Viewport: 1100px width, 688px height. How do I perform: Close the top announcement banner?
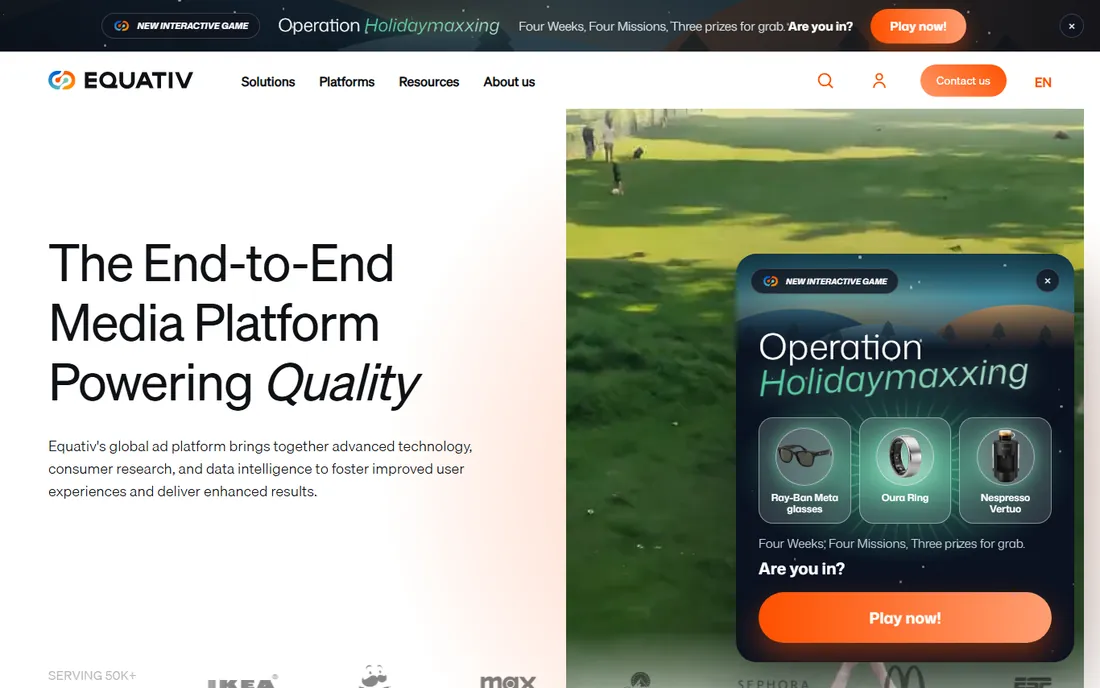[1071, 26]
